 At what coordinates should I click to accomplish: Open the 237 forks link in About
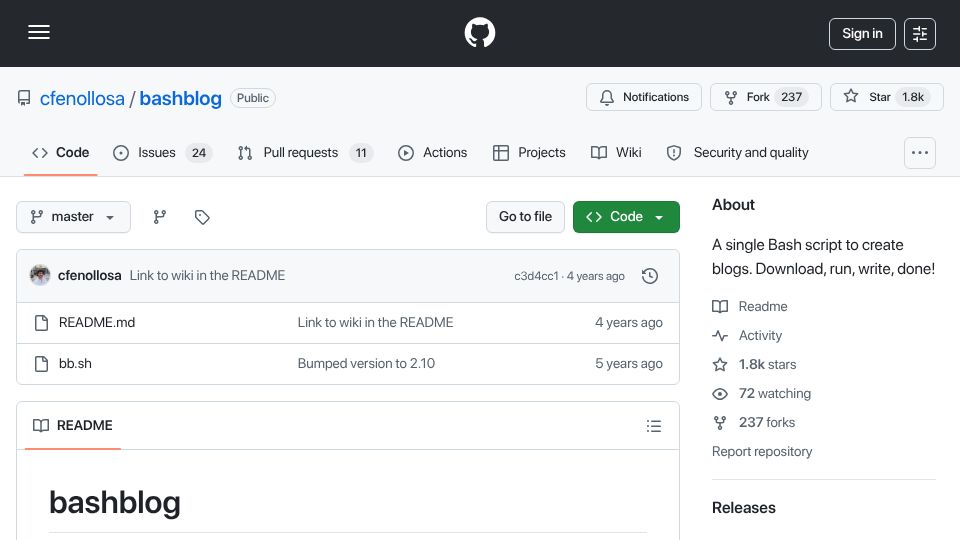coord(754,422)
